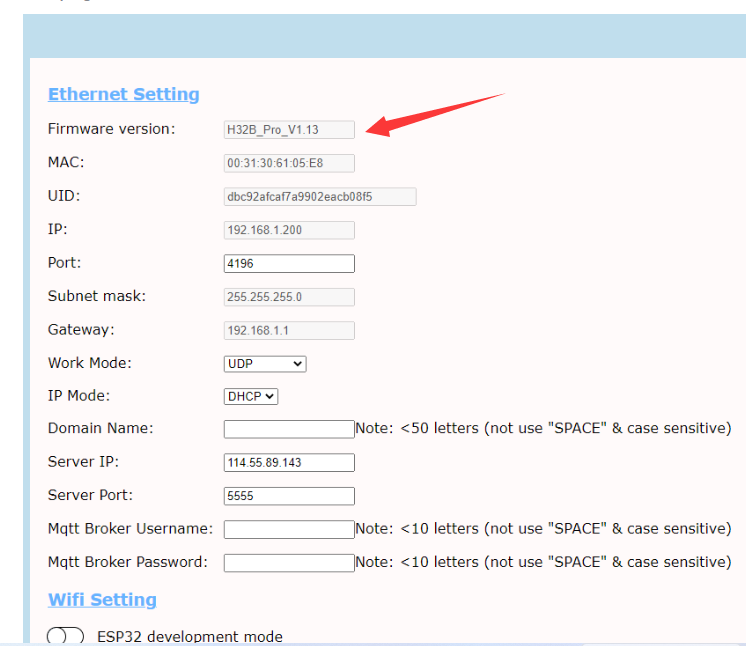Click the Ethernet Setting heading link

(124, 94)
